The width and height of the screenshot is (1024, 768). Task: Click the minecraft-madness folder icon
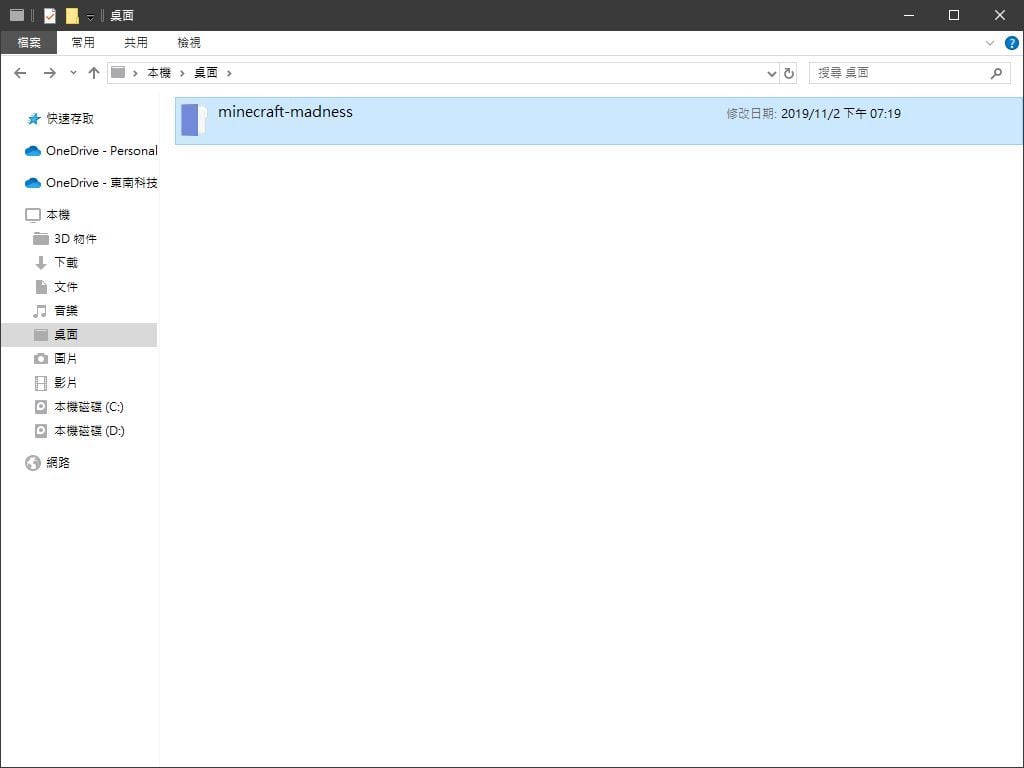[x=194, y=120]
